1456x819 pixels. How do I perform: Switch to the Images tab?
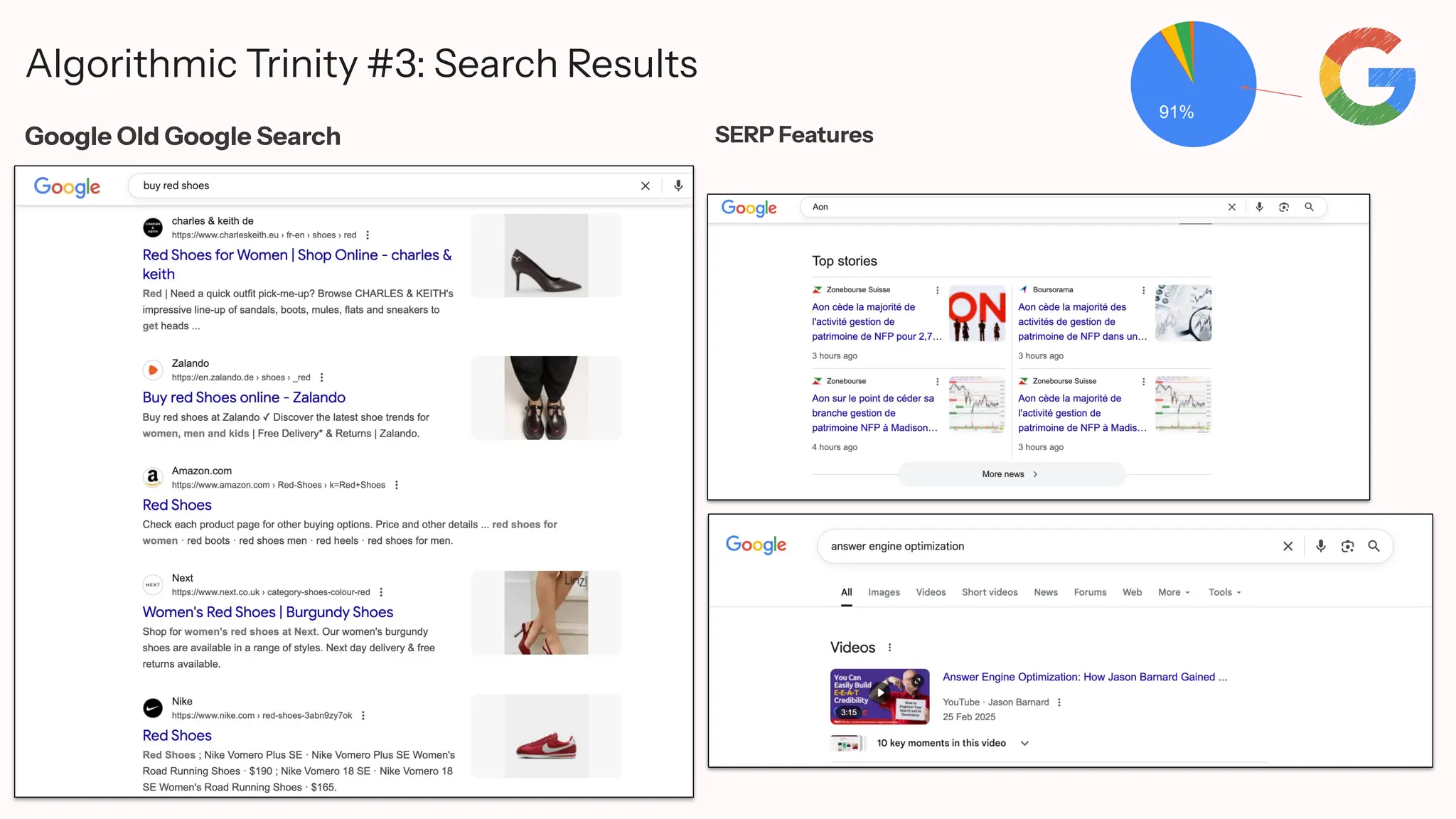pyautogui.click(x=884, y=592)
